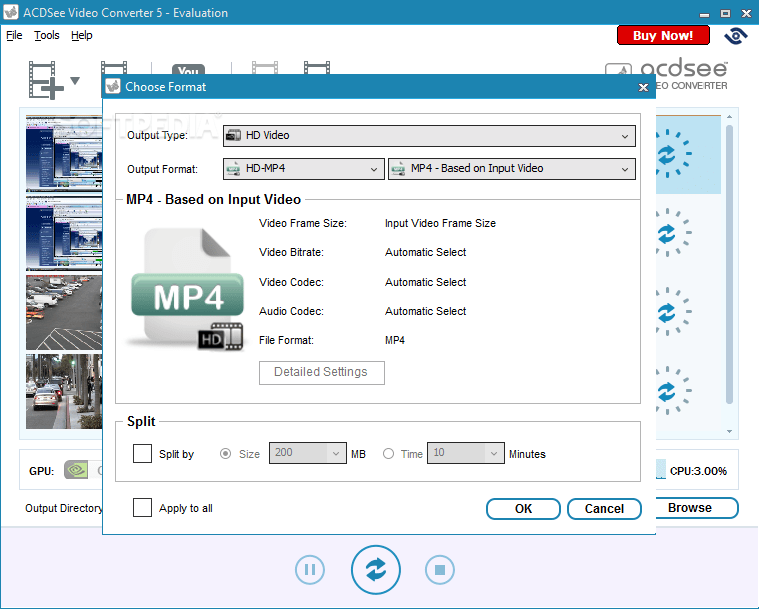Stop the conversion
This screenshot has width=759, height=609.
pos(440,570)
